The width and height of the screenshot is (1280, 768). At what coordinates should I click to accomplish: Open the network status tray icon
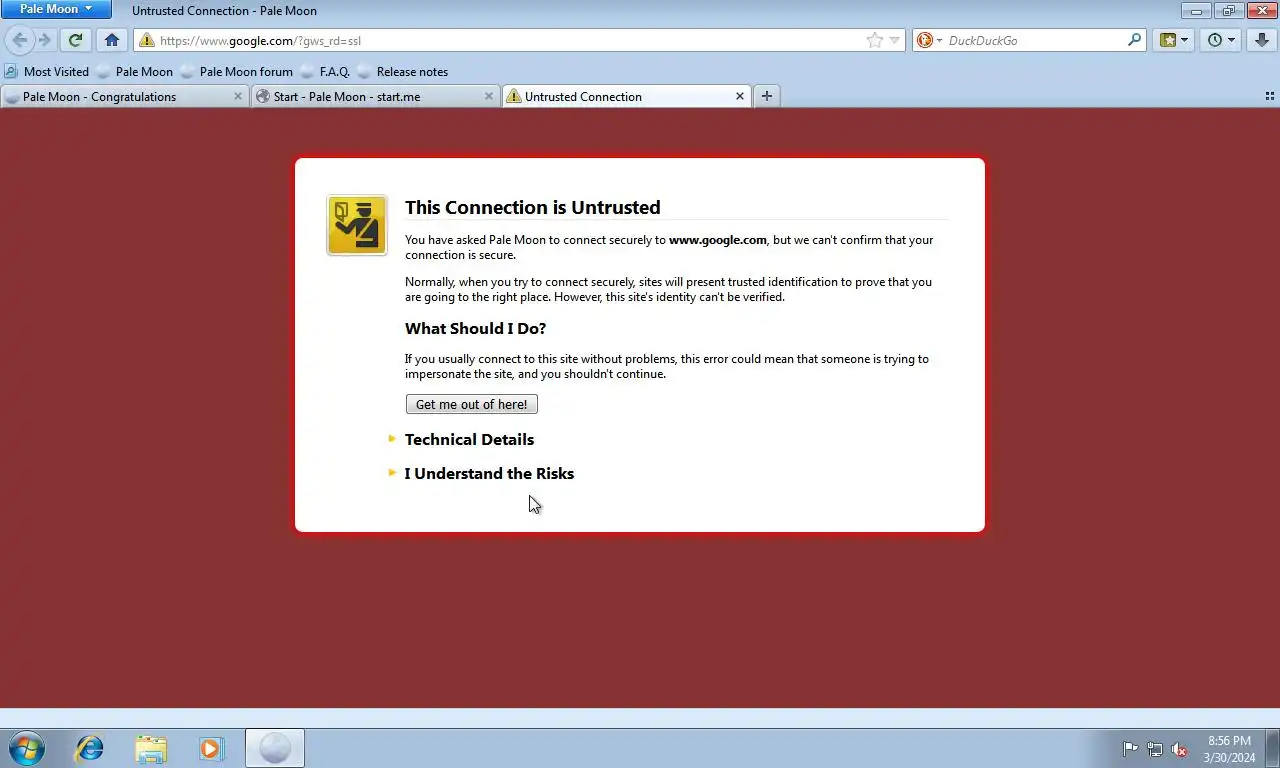(1155, 749)
